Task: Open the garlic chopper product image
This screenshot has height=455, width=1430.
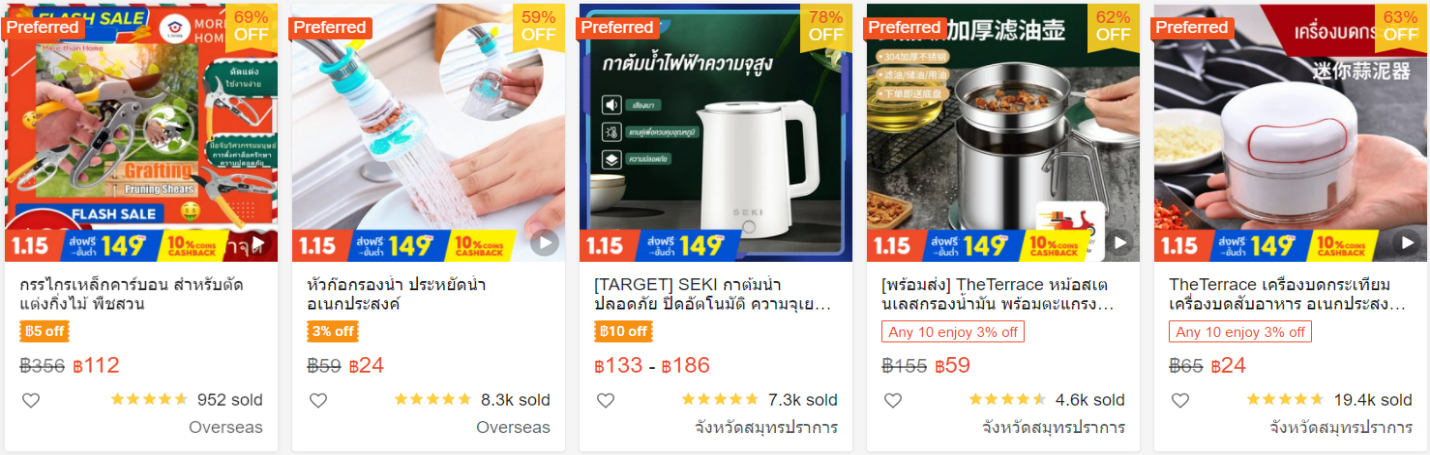Action: click(1290, 133)
